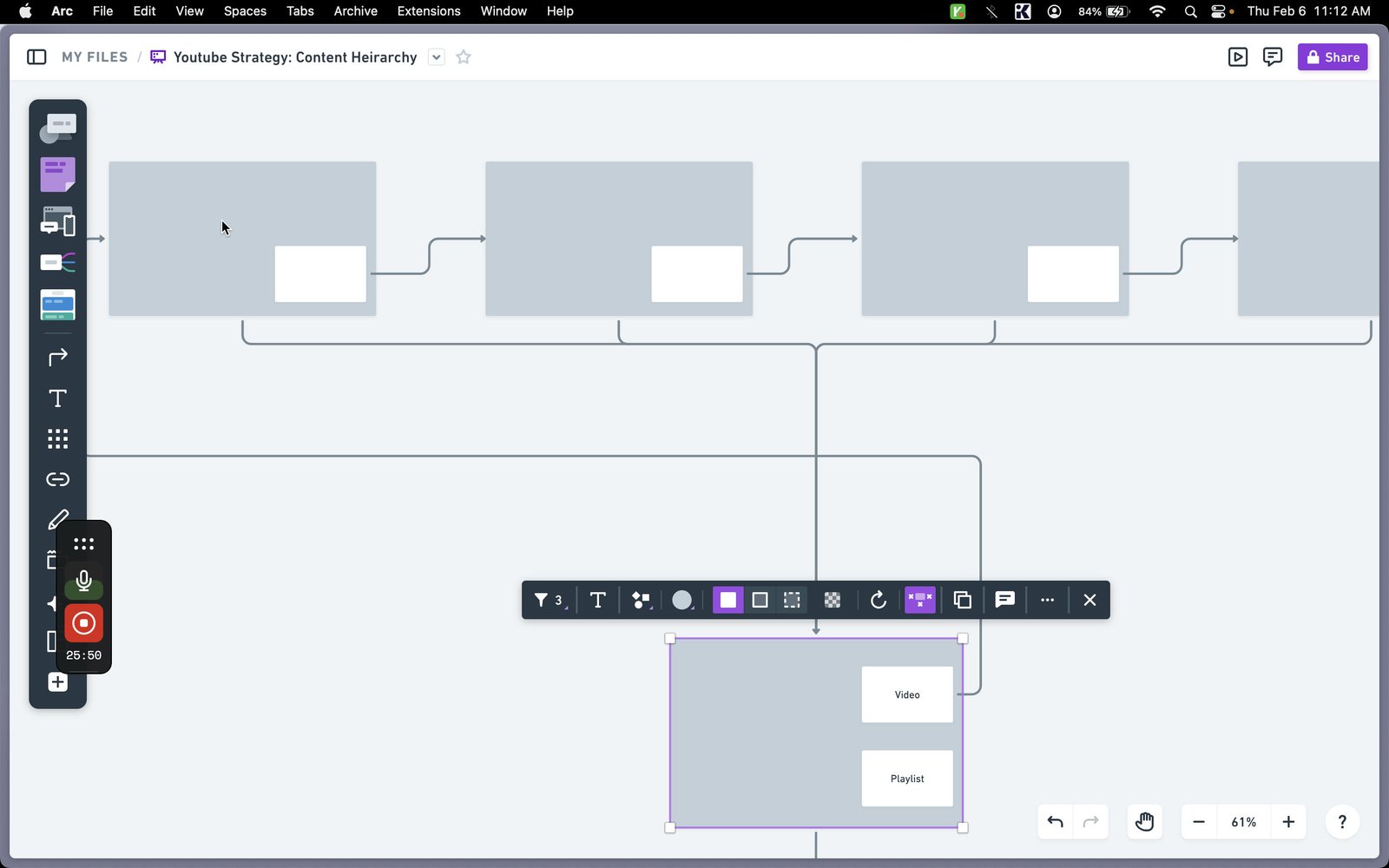Stop the screen recording
The height and width of the screenshot is (868, 1389).
[83, 623]
